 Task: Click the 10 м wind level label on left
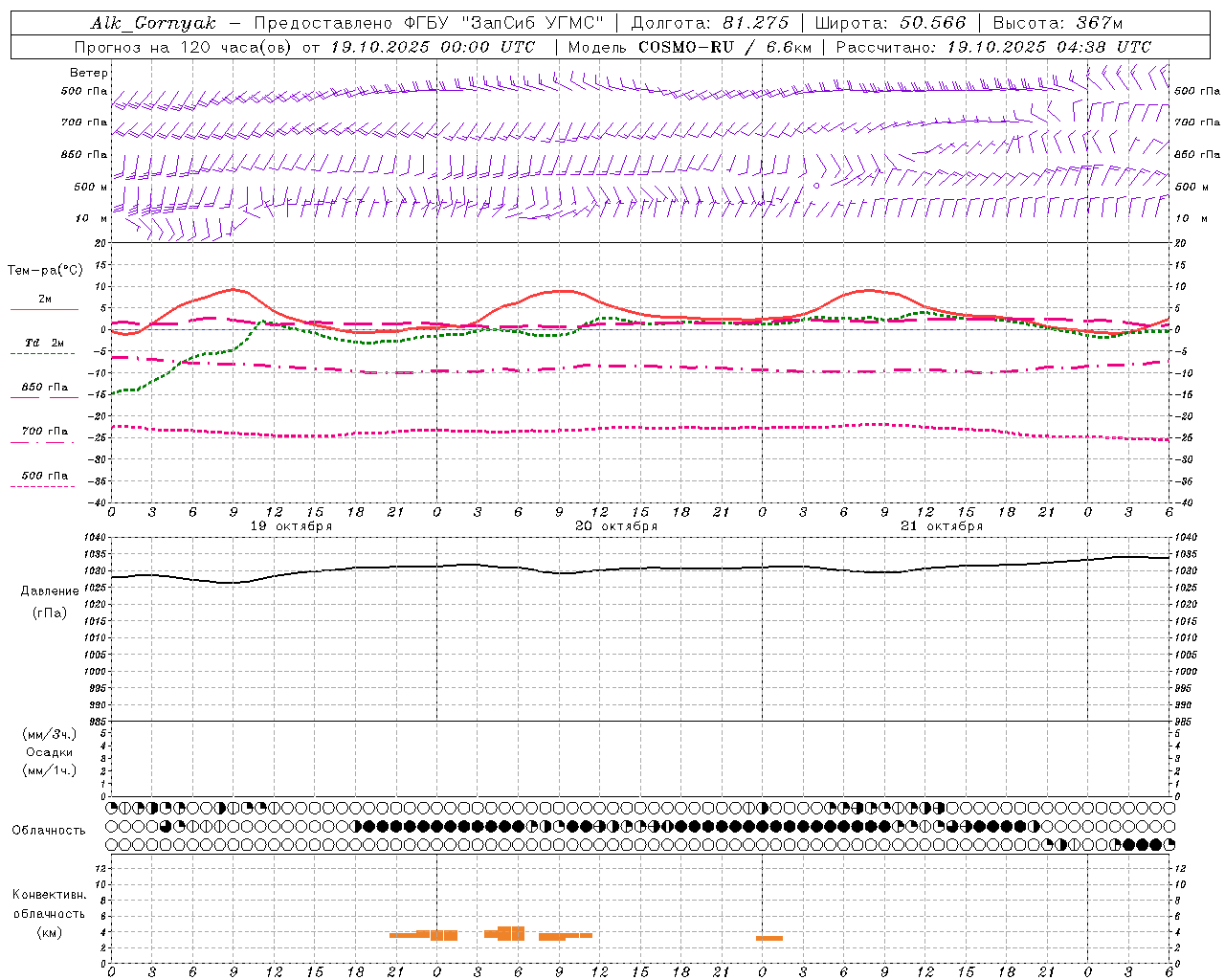coord(91,218)
